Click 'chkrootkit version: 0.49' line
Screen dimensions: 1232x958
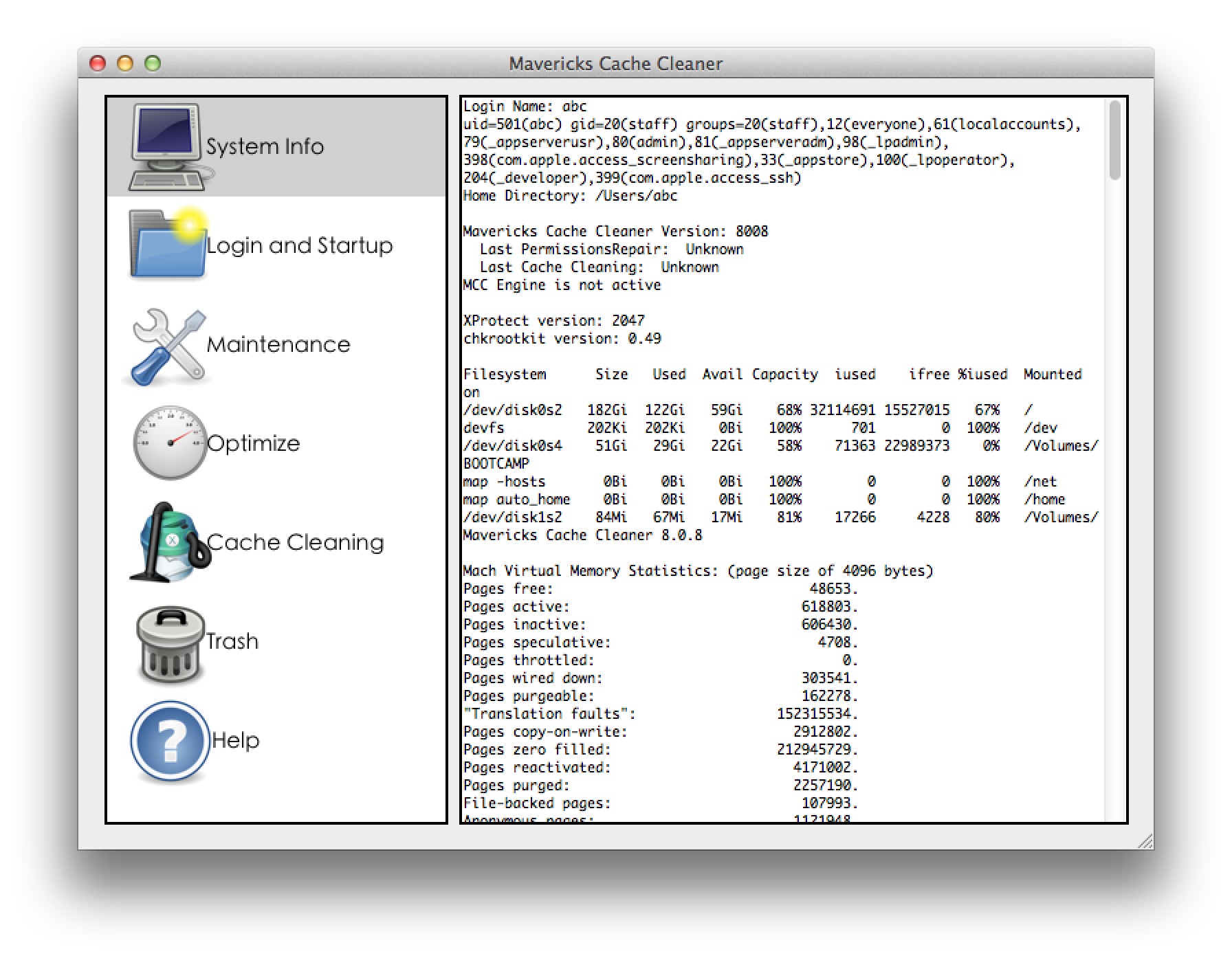[562, 339]
